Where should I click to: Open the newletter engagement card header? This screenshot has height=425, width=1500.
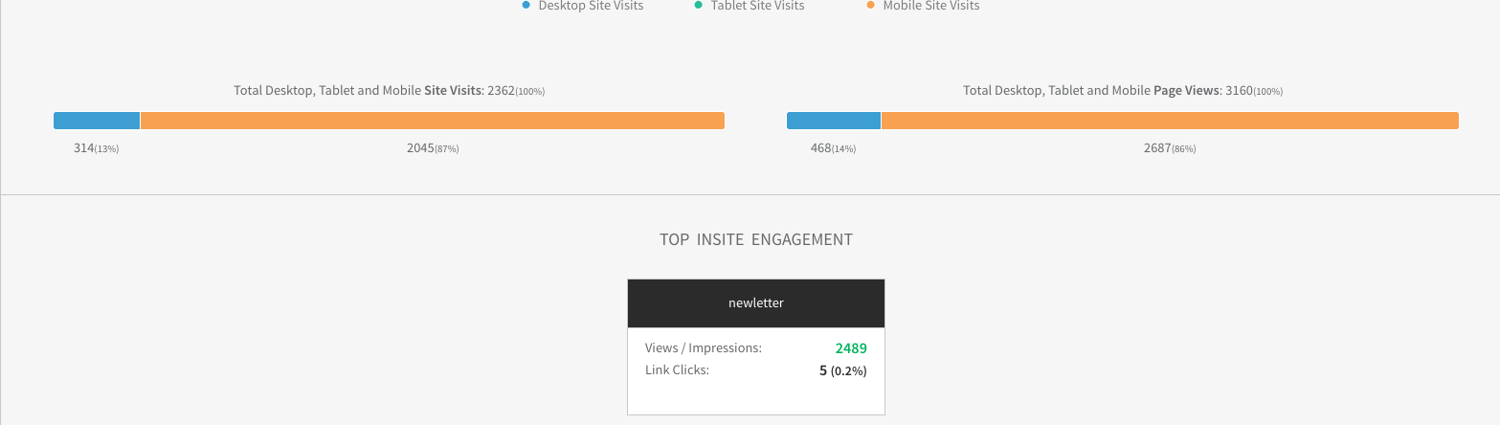[x=756, y=303]
